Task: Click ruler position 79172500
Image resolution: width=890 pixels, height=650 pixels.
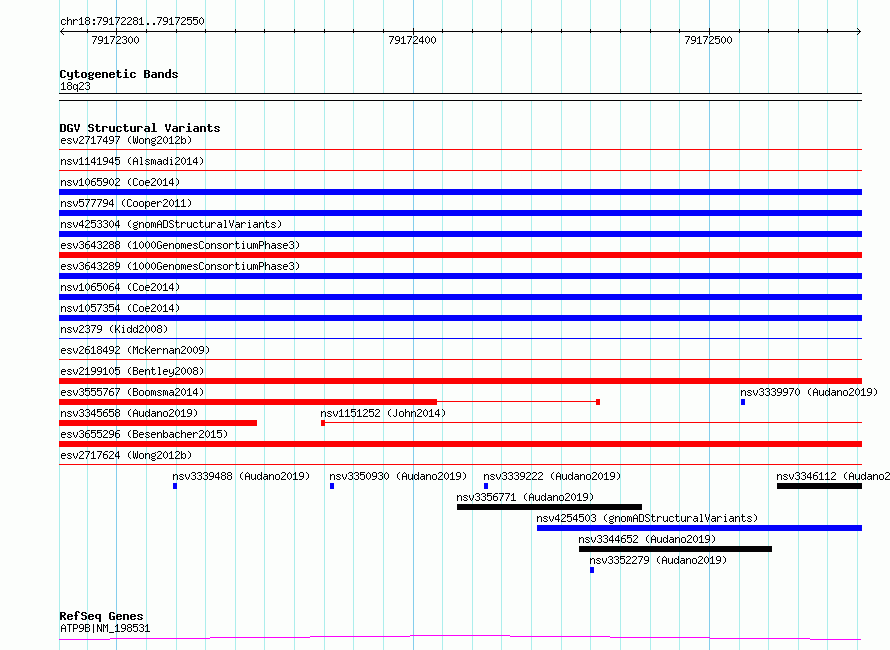Action: [x=708, y=40]
